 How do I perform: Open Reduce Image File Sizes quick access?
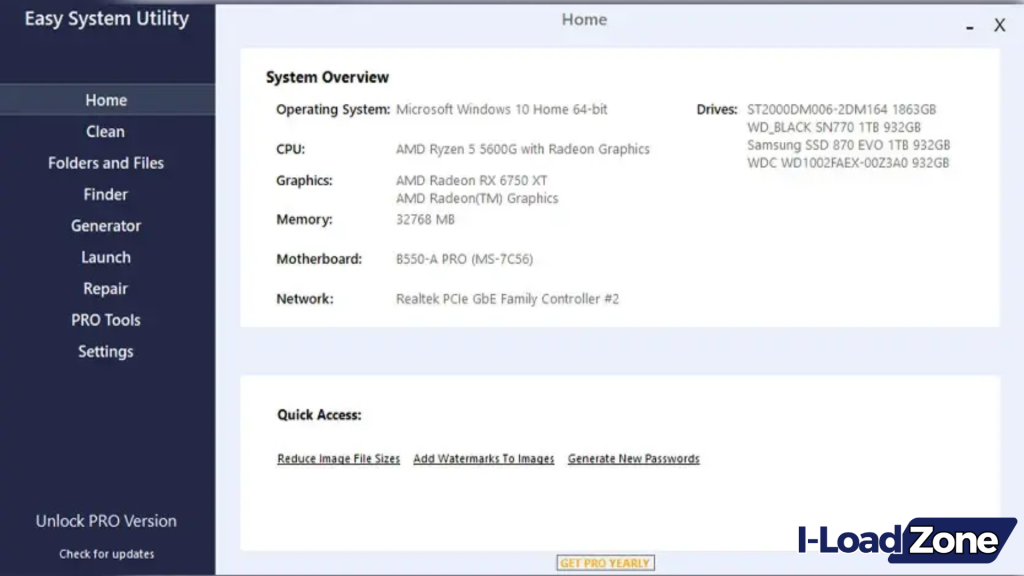tap(338, 458)
